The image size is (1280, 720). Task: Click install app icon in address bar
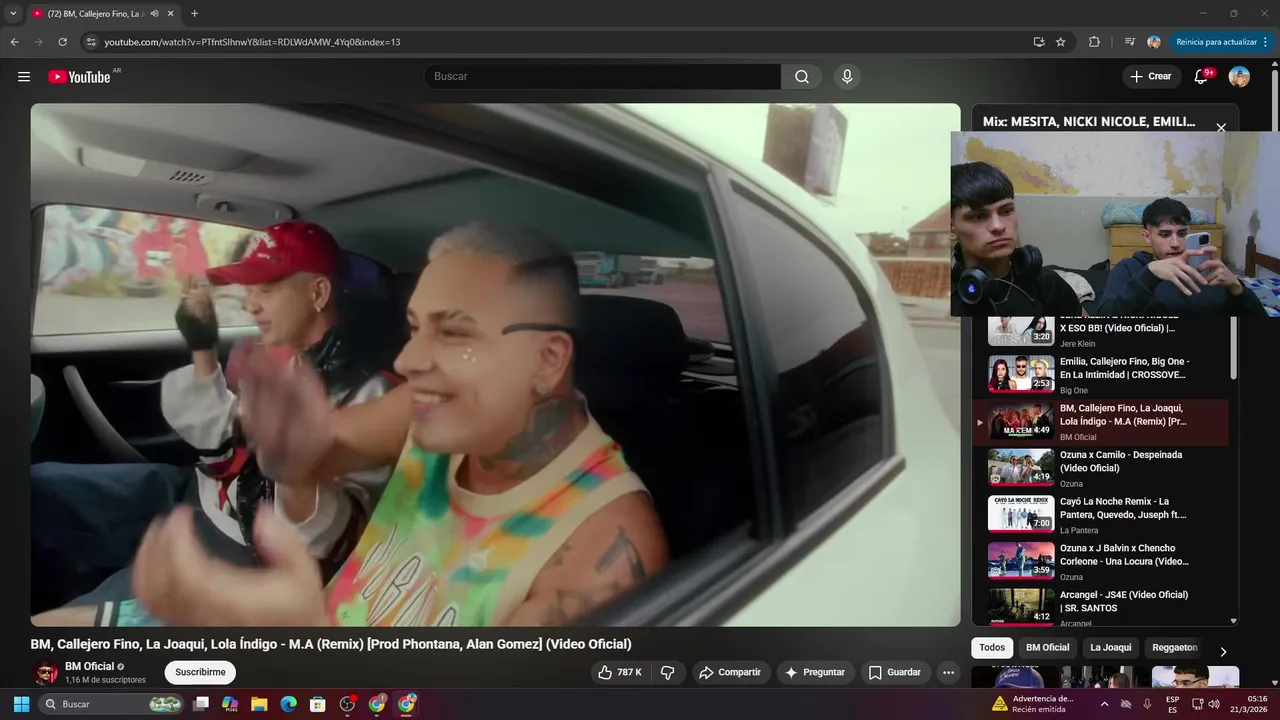[x=1039, y=42]
